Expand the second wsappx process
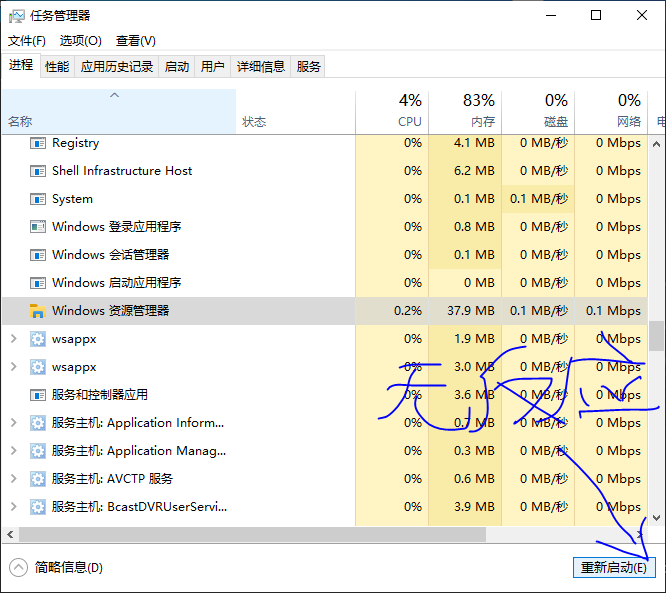This screenshot has width=666, height=593. (13, 367)
